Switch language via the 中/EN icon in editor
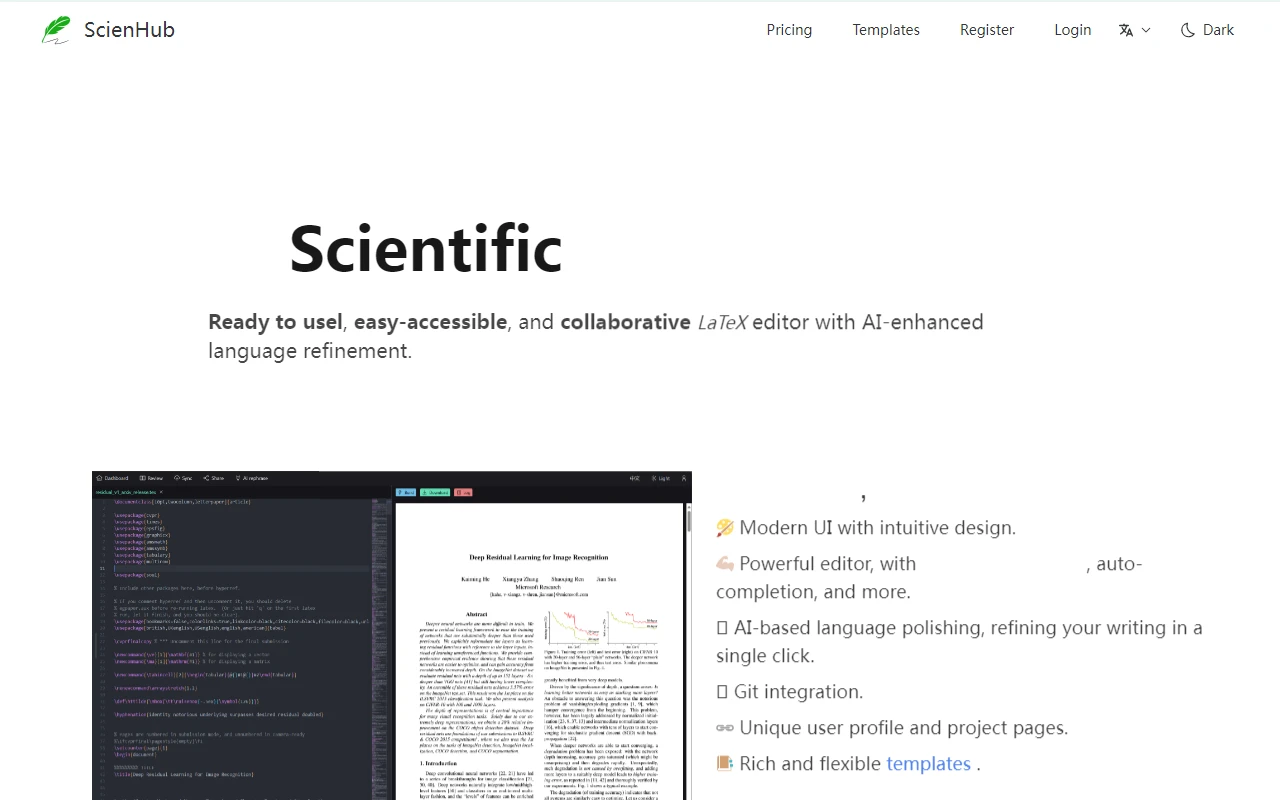Viewport: 1280px width, 800px height. point(634,478)
